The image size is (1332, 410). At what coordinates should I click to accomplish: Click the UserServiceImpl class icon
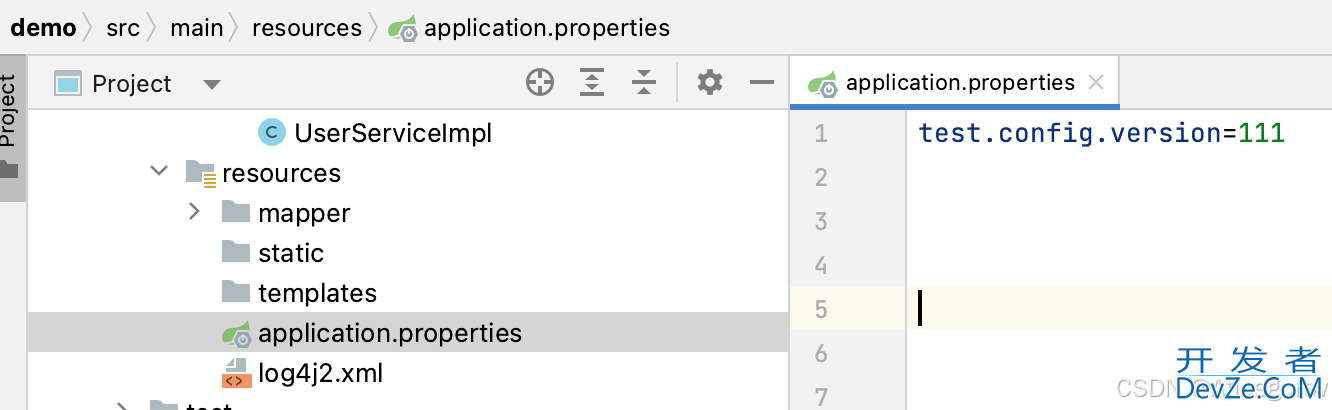pos(271,132)
